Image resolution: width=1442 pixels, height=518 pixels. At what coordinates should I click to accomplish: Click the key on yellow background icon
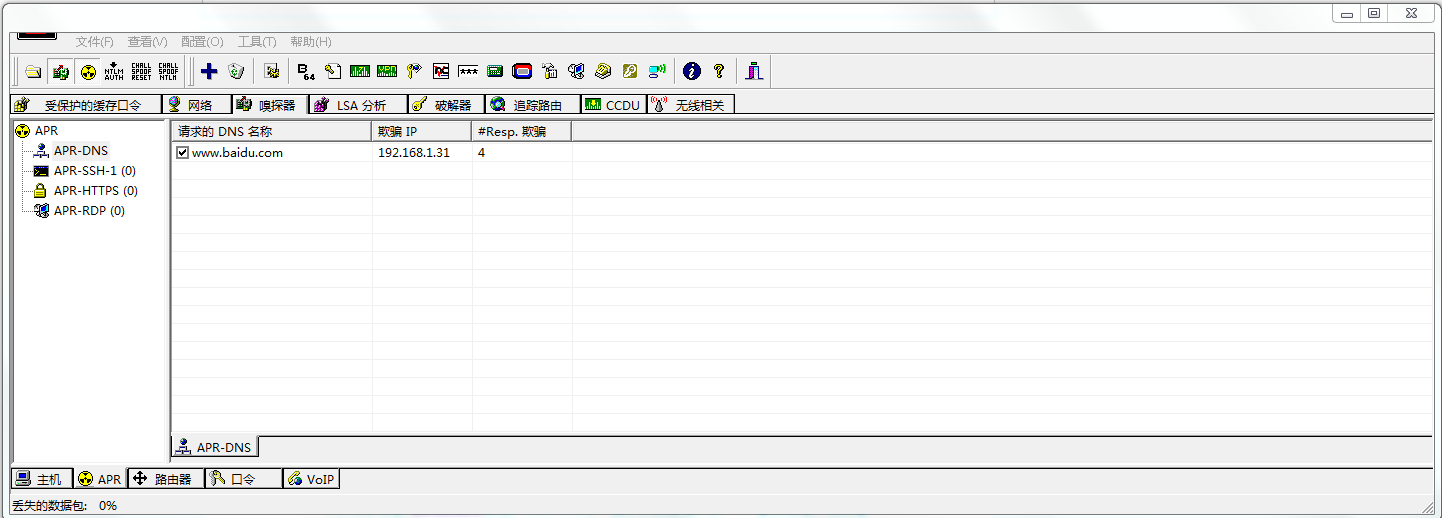click(630, 71)
